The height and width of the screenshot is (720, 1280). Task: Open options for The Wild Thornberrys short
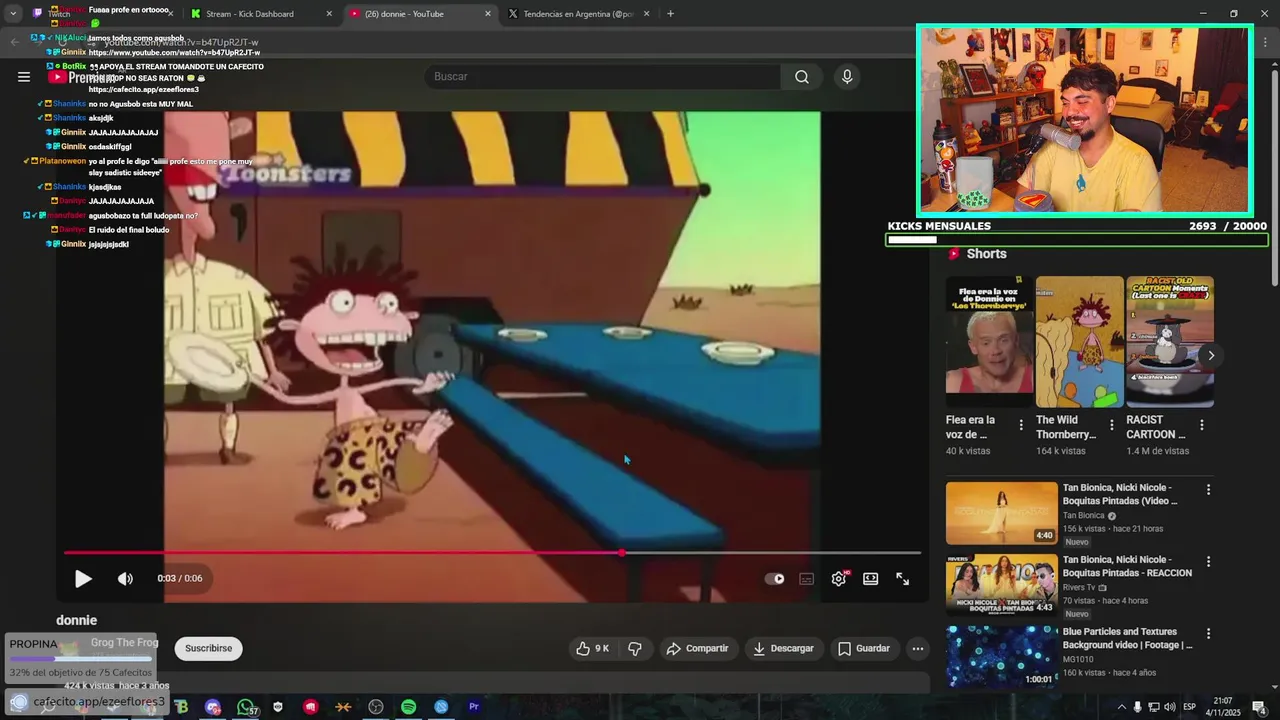coord(1111,425)
